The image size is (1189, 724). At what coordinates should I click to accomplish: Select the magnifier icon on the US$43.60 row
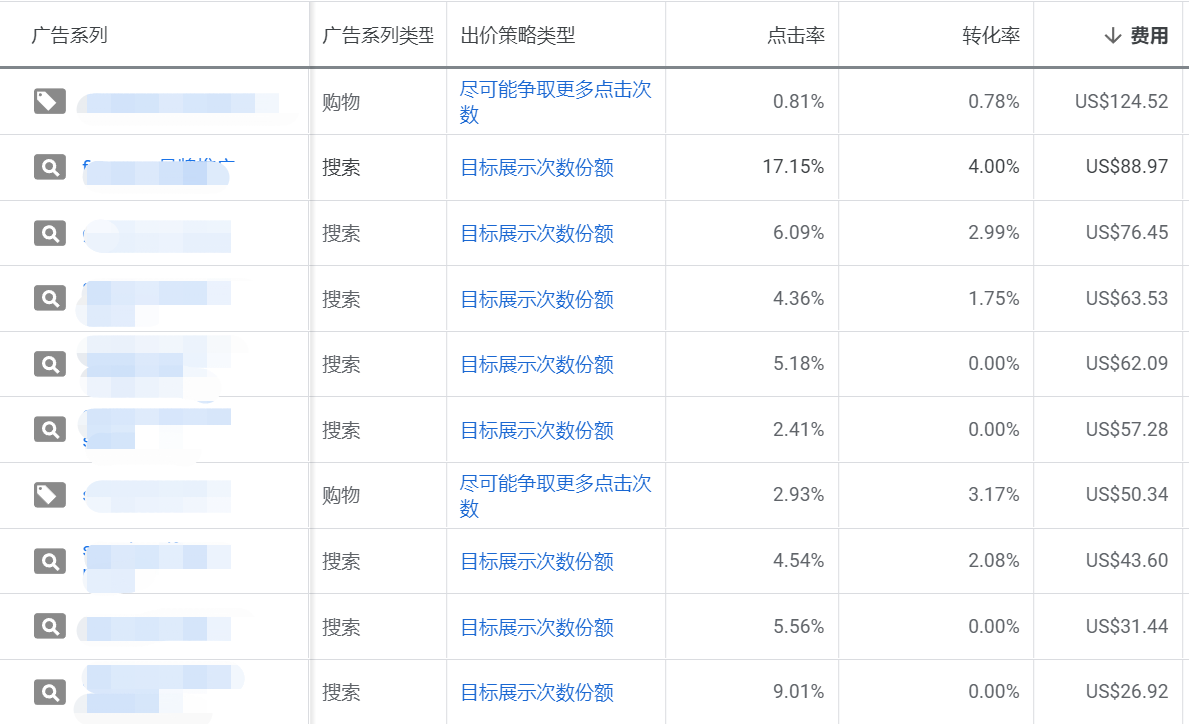48,560
